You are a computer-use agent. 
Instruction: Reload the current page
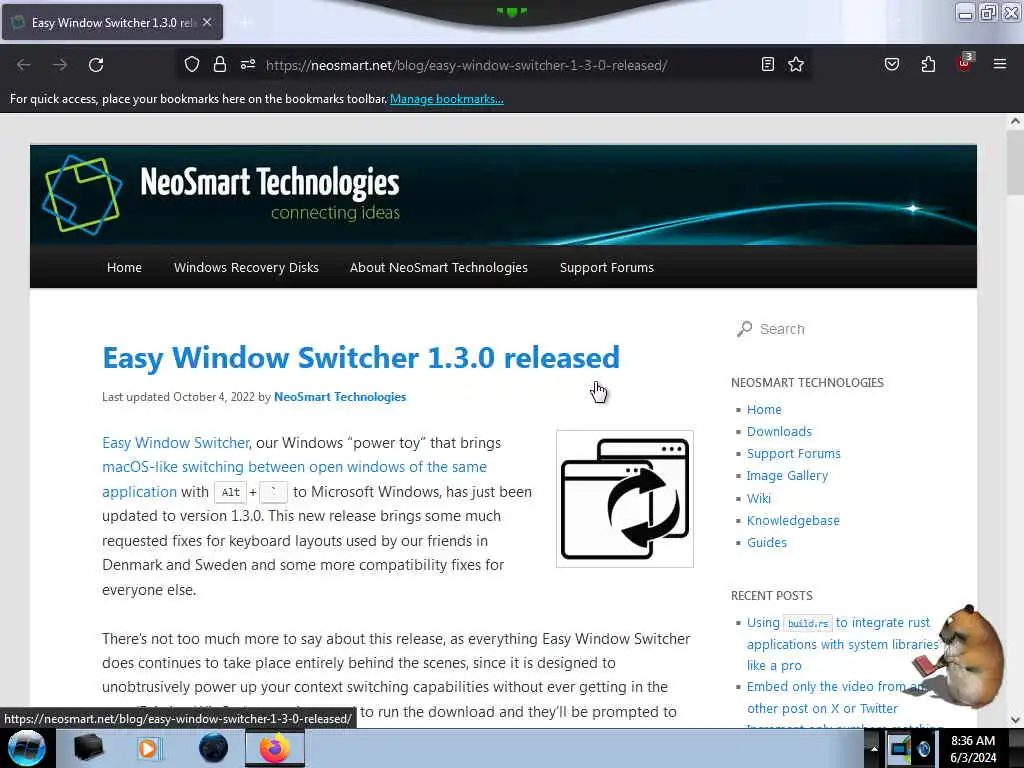pyautogui.click(x=96, y=65)
